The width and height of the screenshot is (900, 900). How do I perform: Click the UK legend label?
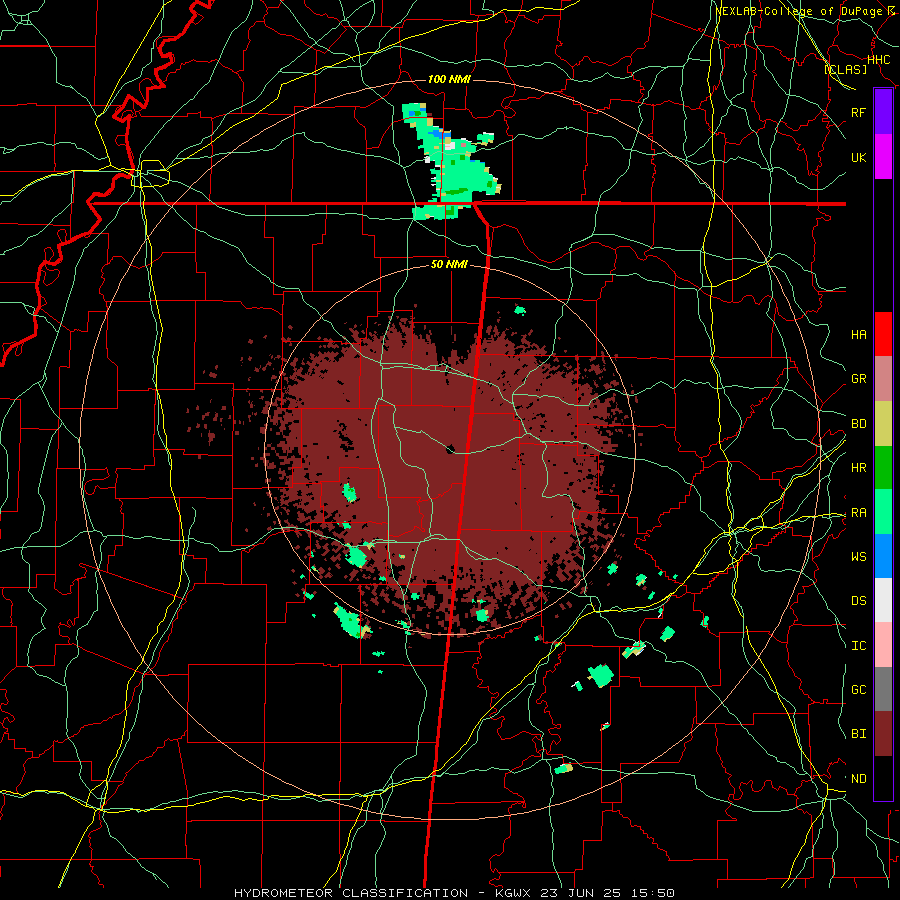pos(858,157)
